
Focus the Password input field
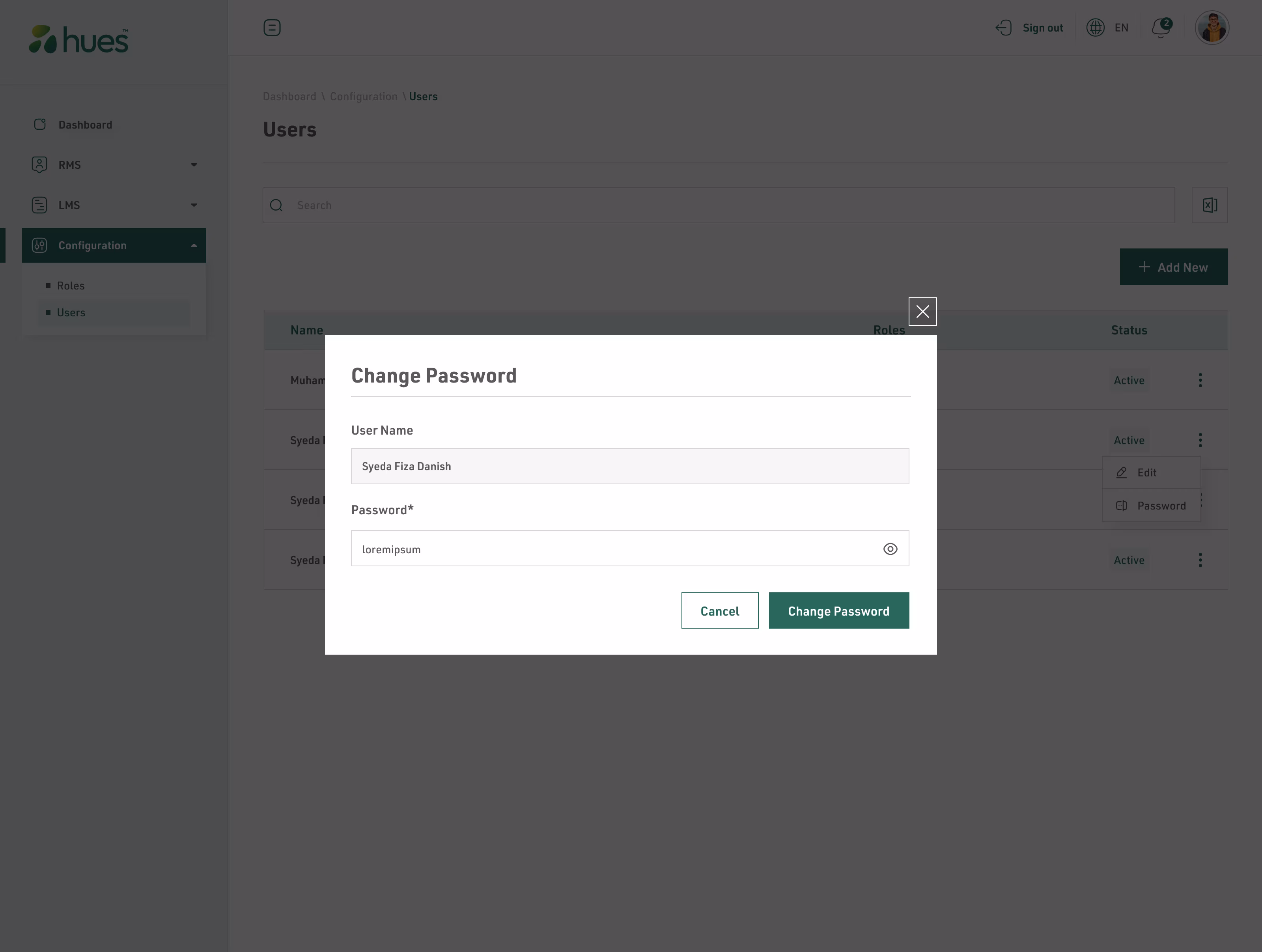coord(630,548)
